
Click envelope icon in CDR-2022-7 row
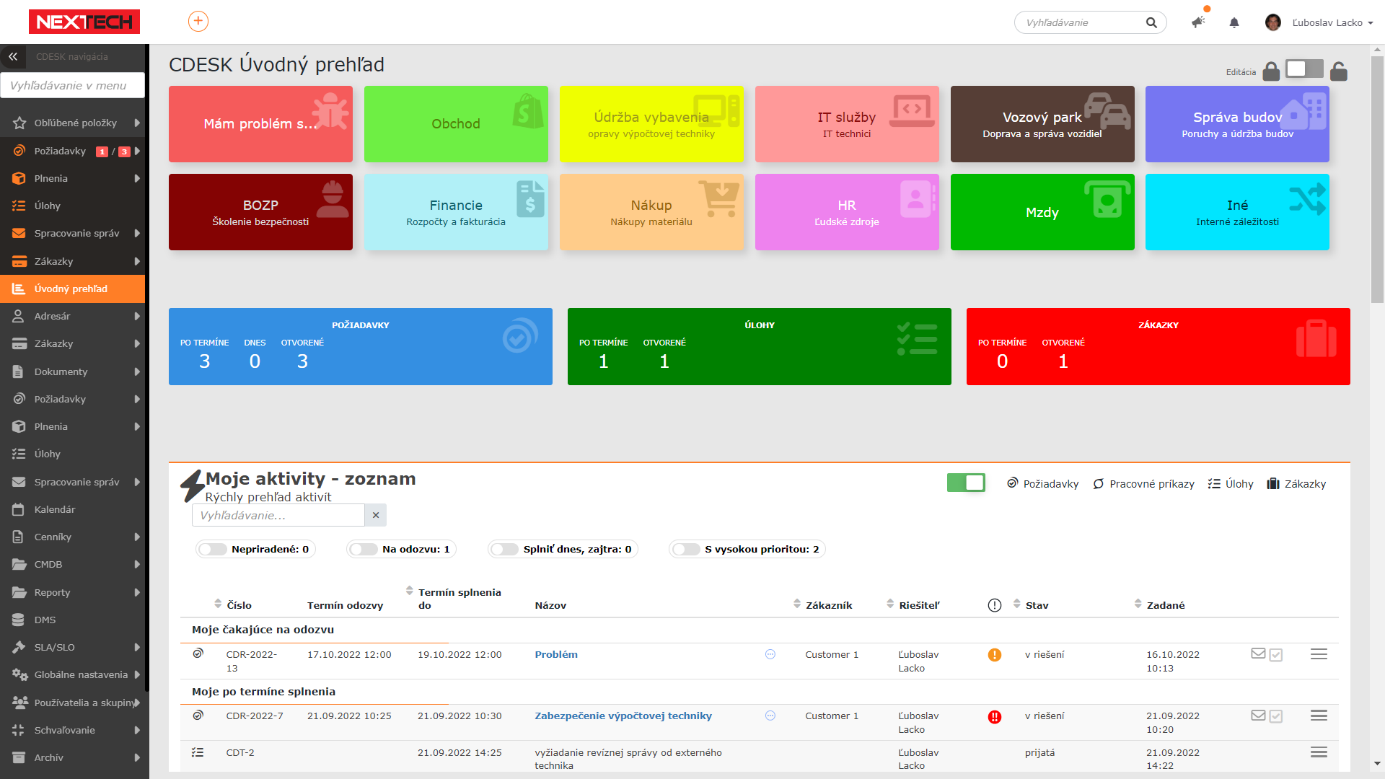1258,716
